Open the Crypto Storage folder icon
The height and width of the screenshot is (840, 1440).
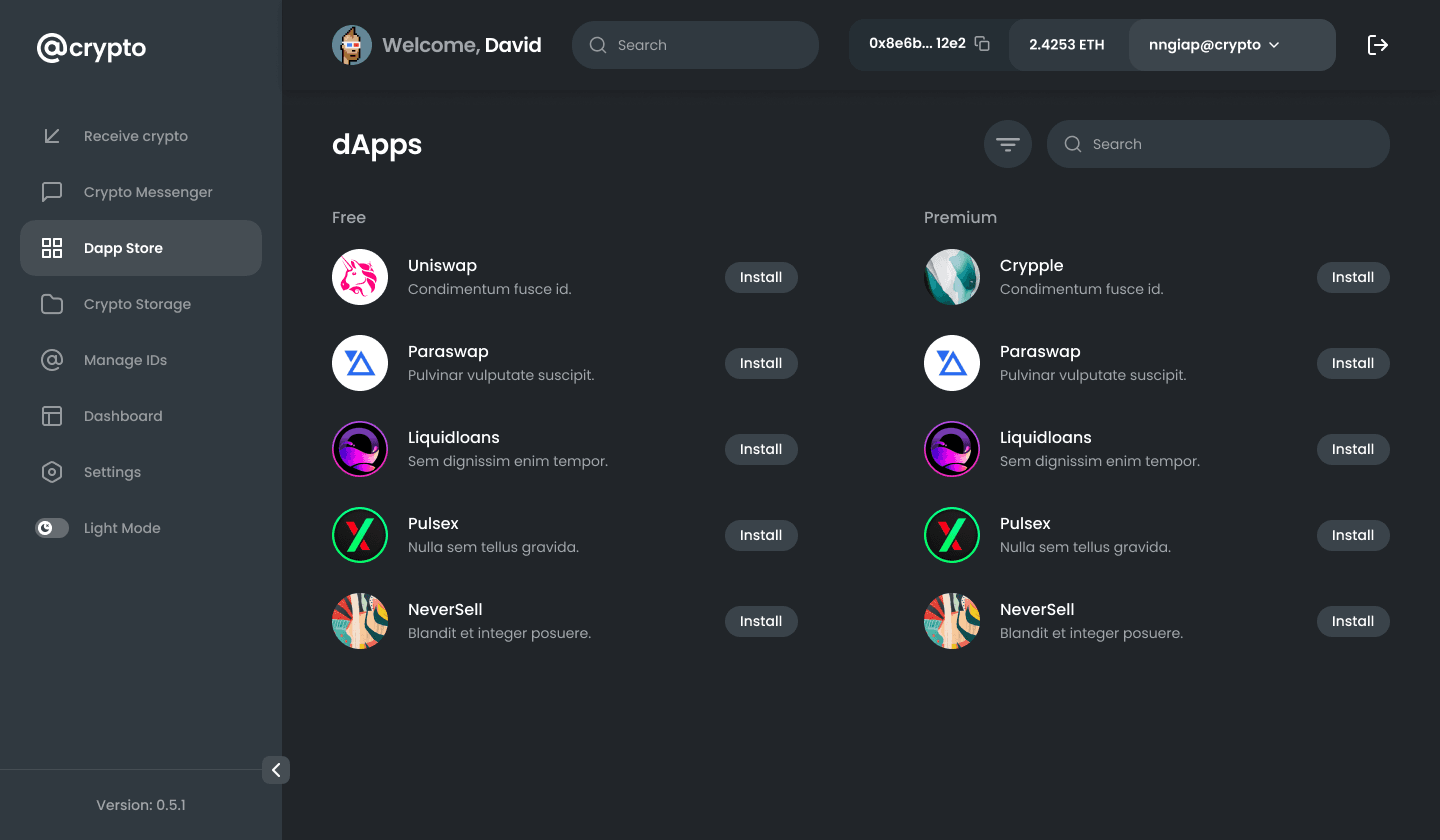[x=52, y=304]
